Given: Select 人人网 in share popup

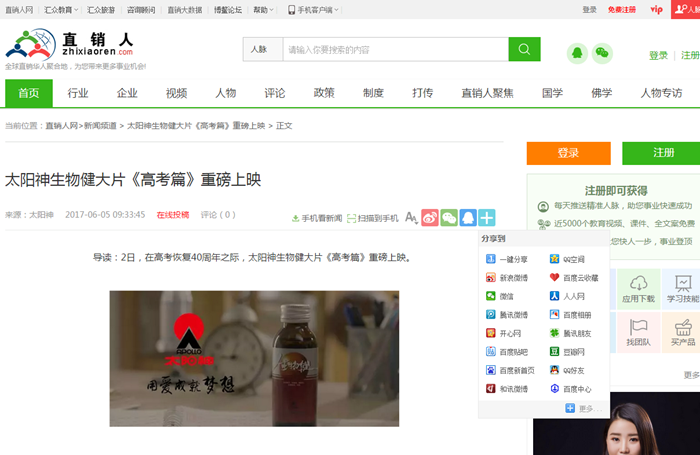Looking at the screenshot, I should [567, 296].
